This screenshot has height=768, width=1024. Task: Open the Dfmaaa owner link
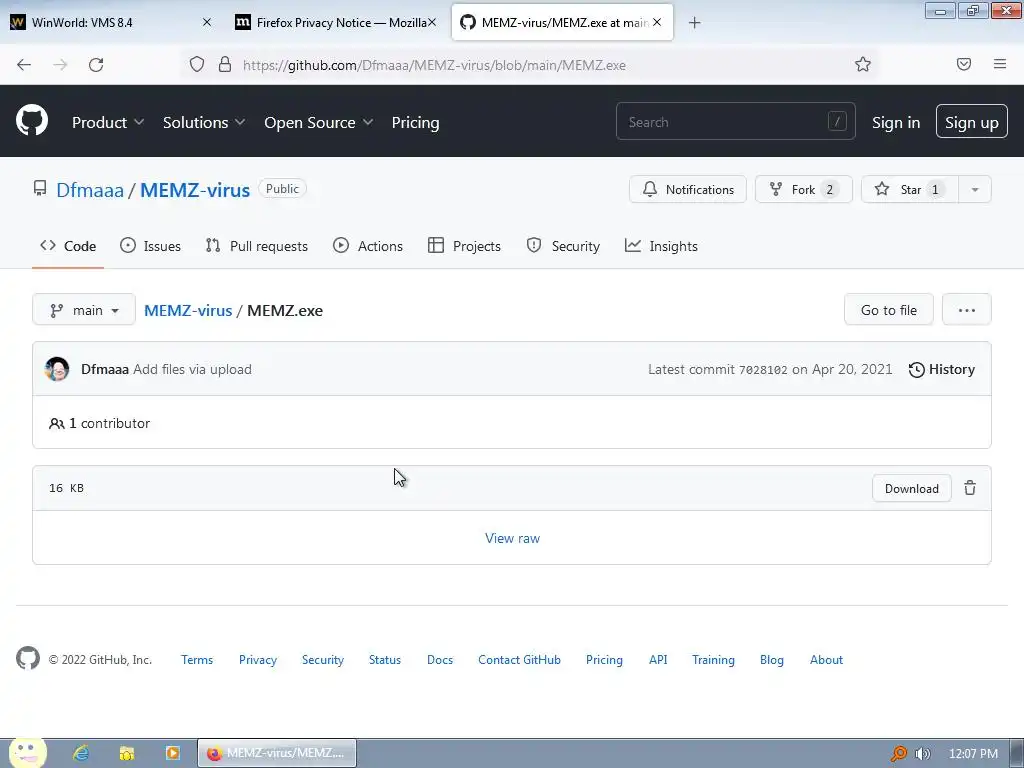tap(89, 189)
